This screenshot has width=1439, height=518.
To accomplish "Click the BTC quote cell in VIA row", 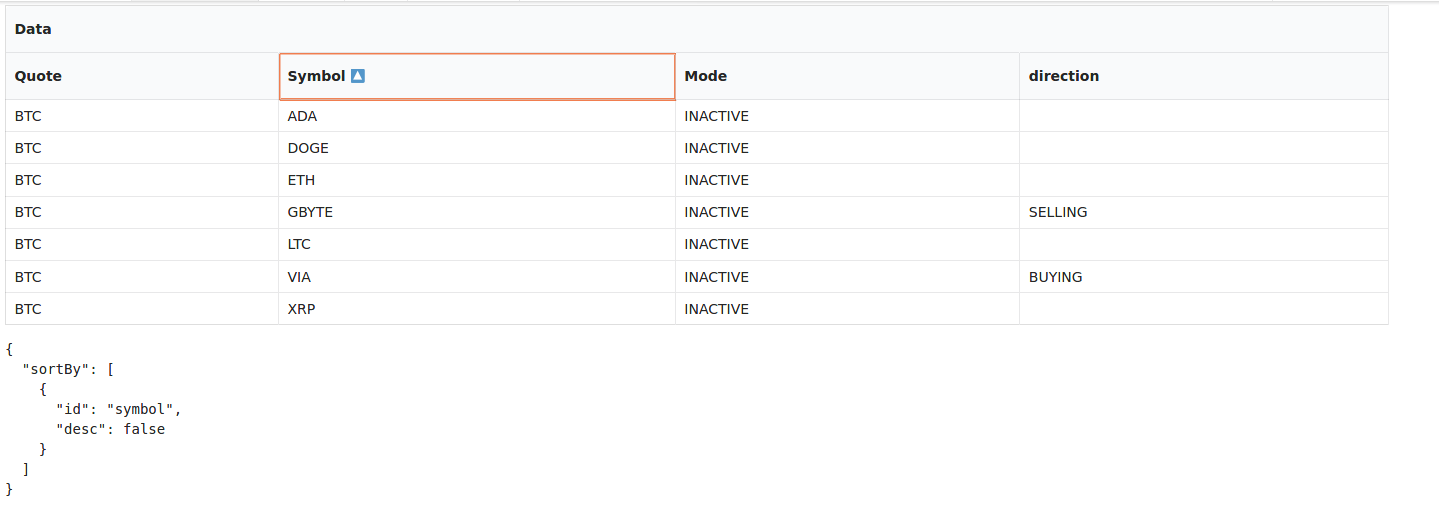I will pos(142,277).
